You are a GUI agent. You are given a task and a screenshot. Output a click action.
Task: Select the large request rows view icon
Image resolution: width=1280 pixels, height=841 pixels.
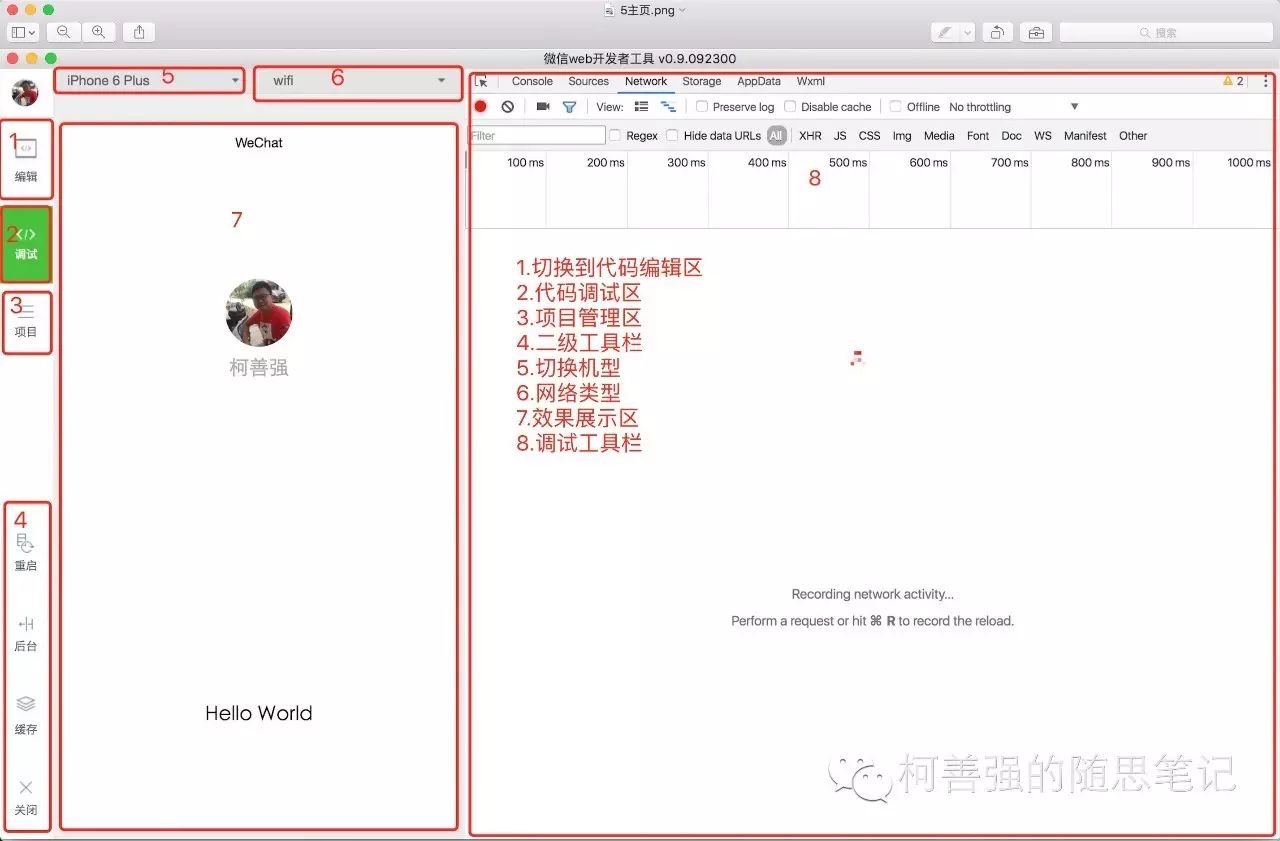(642, 106)
